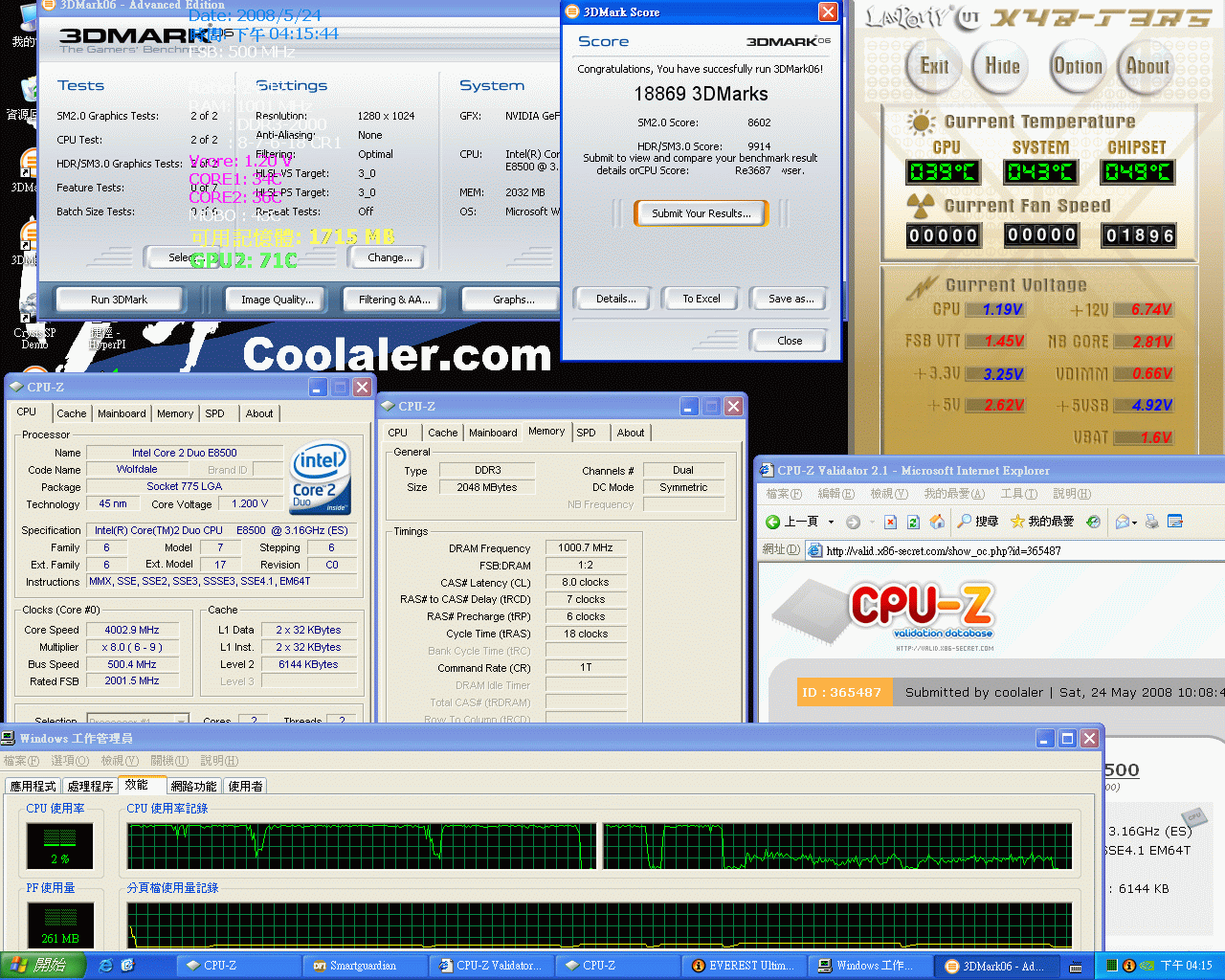Click the DRAM Frequency 1000.7 MHz value
This screenshot has height=980, width=1225.
coord(585,547)
